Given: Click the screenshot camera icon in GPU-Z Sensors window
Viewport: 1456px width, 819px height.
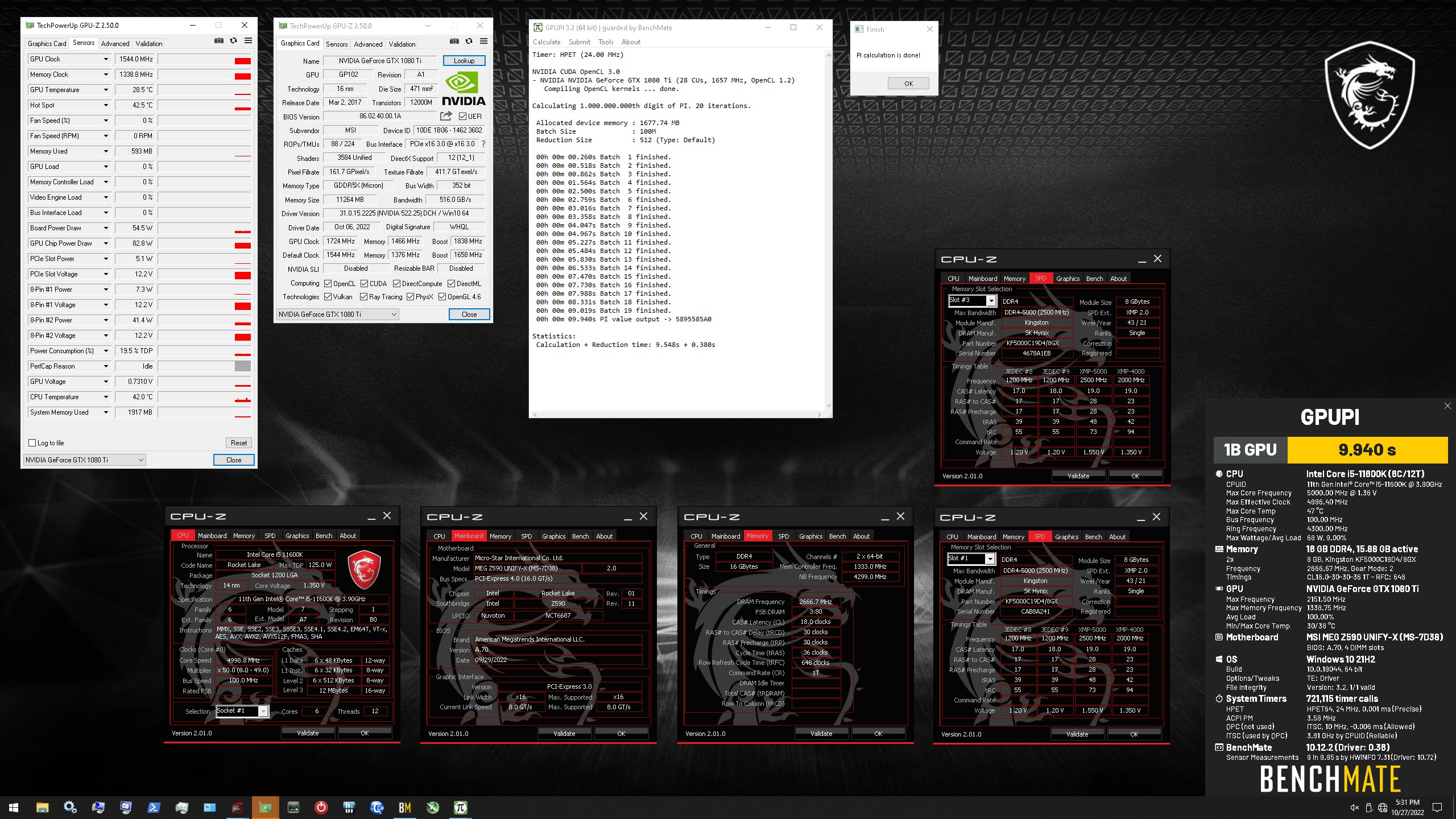Looking at the screenshot, I should [x=219, y=41].
